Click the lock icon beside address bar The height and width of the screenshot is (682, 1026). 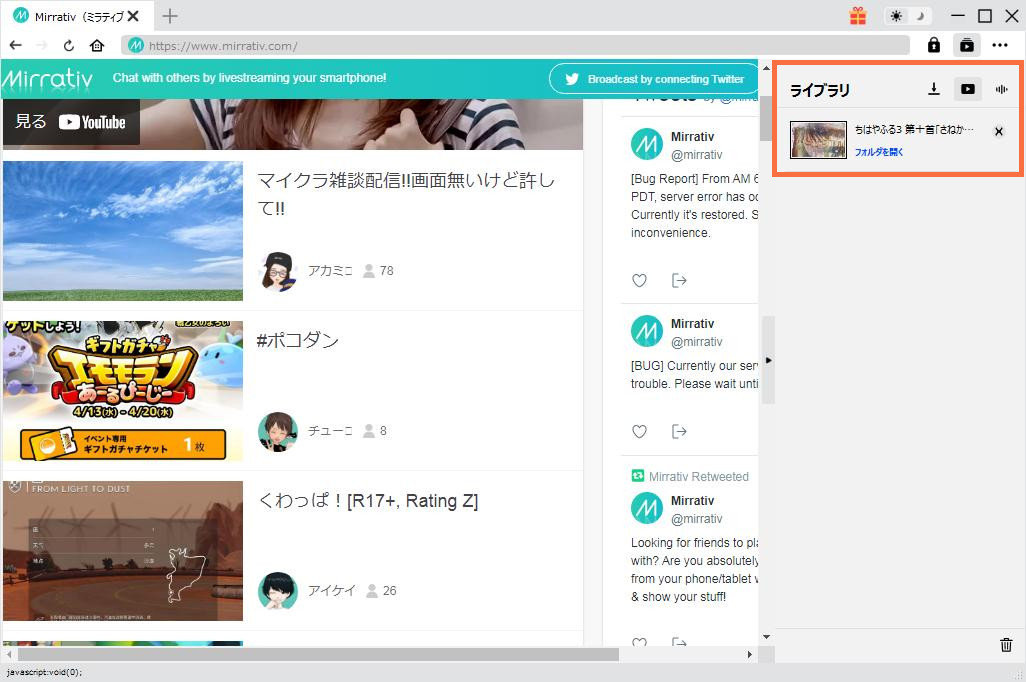click(x=934, y=45)
